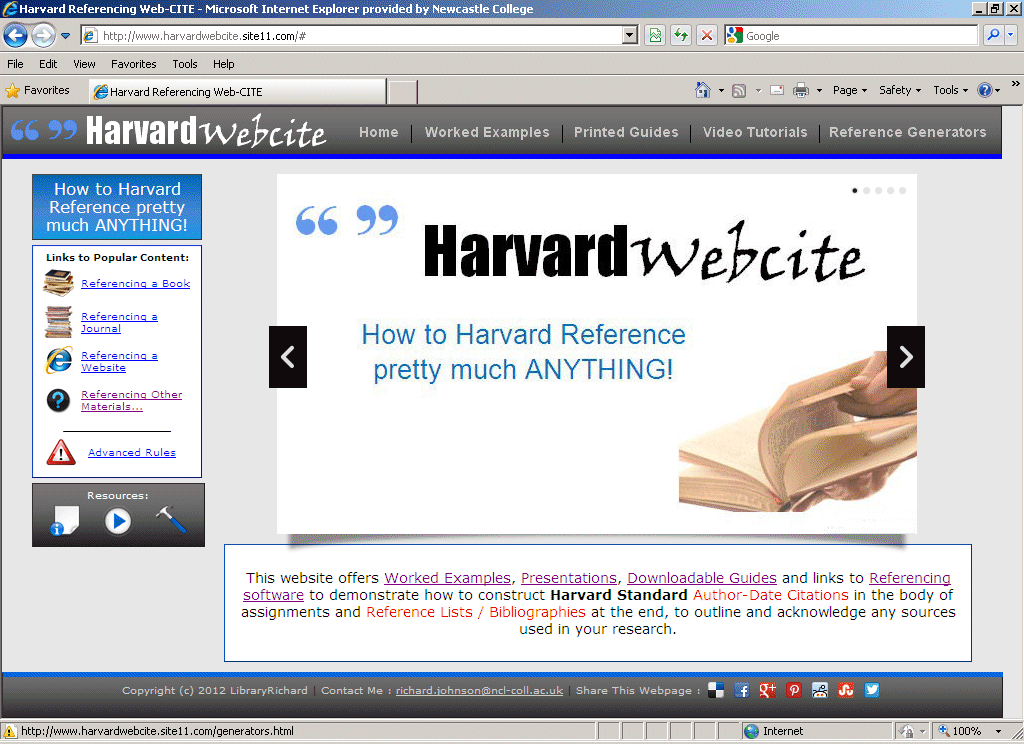This screenshot has width=1024, height=744.
Task: Share page via Facebook icon
Action: (741, 690)
